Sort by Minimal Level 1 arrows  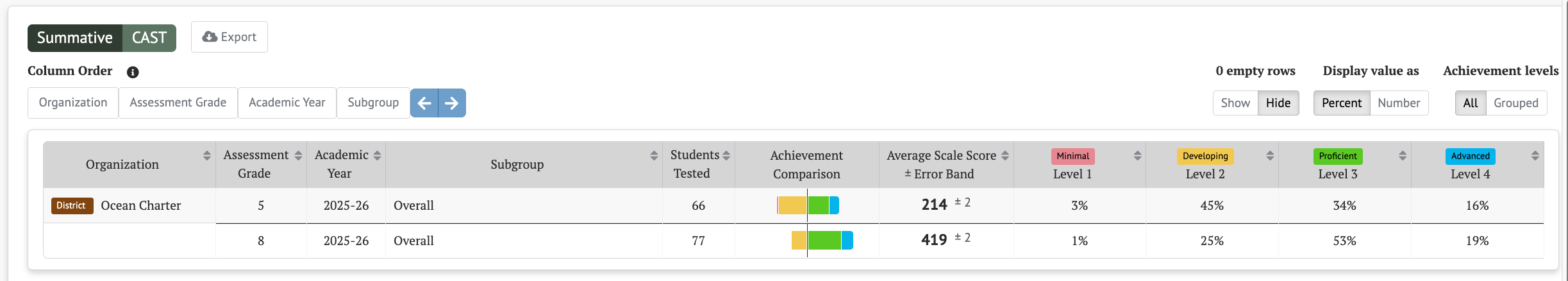click(1137, 155)
